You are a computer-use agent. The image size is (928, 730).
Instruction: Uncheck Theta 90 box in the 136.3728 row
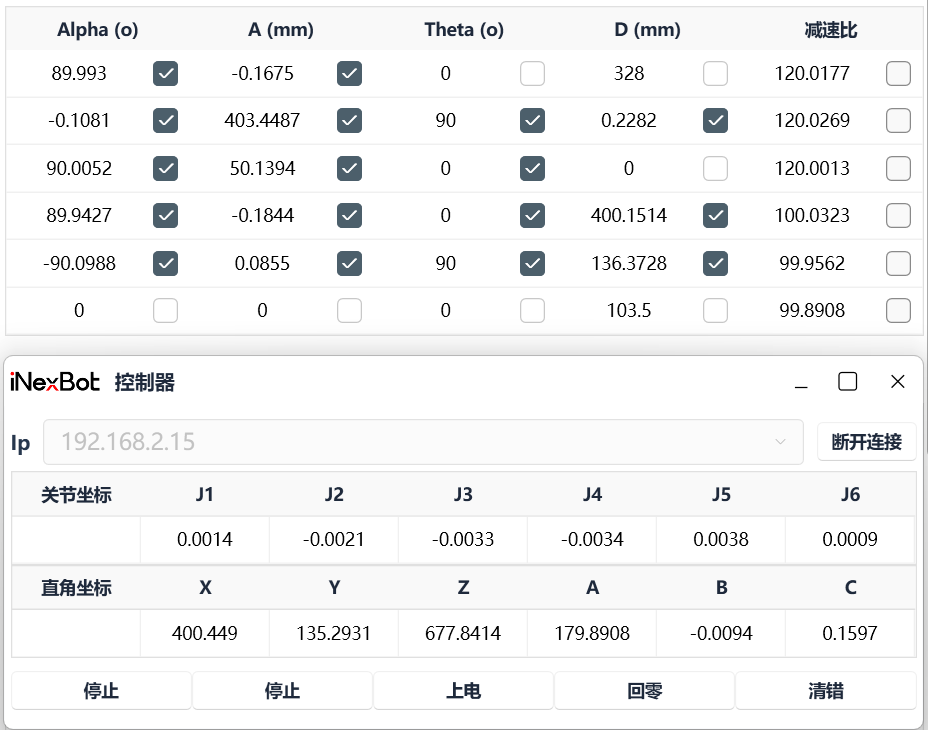click(x=532, y=263)
